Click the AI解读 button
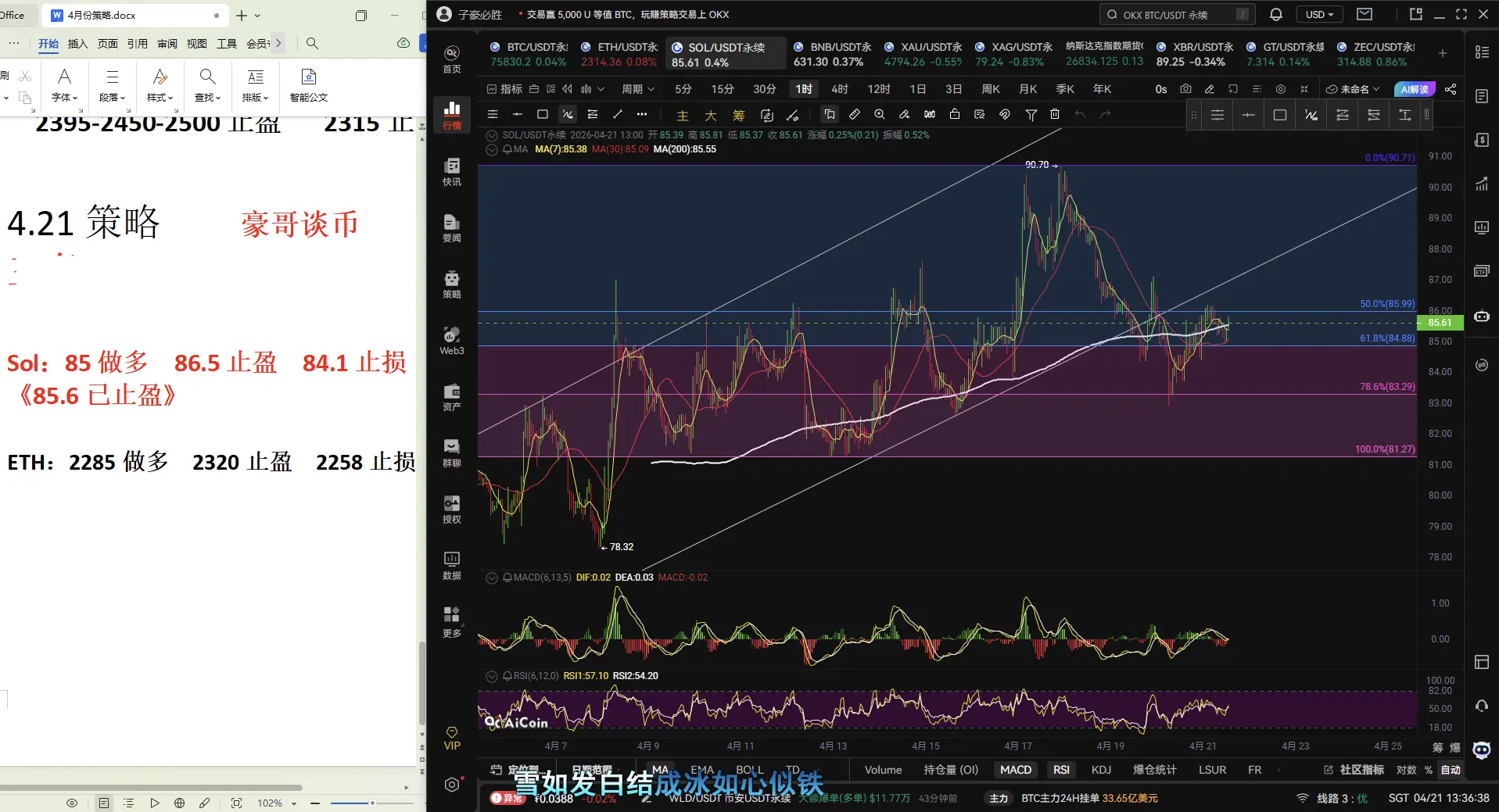 click(x=1415, y=89)
